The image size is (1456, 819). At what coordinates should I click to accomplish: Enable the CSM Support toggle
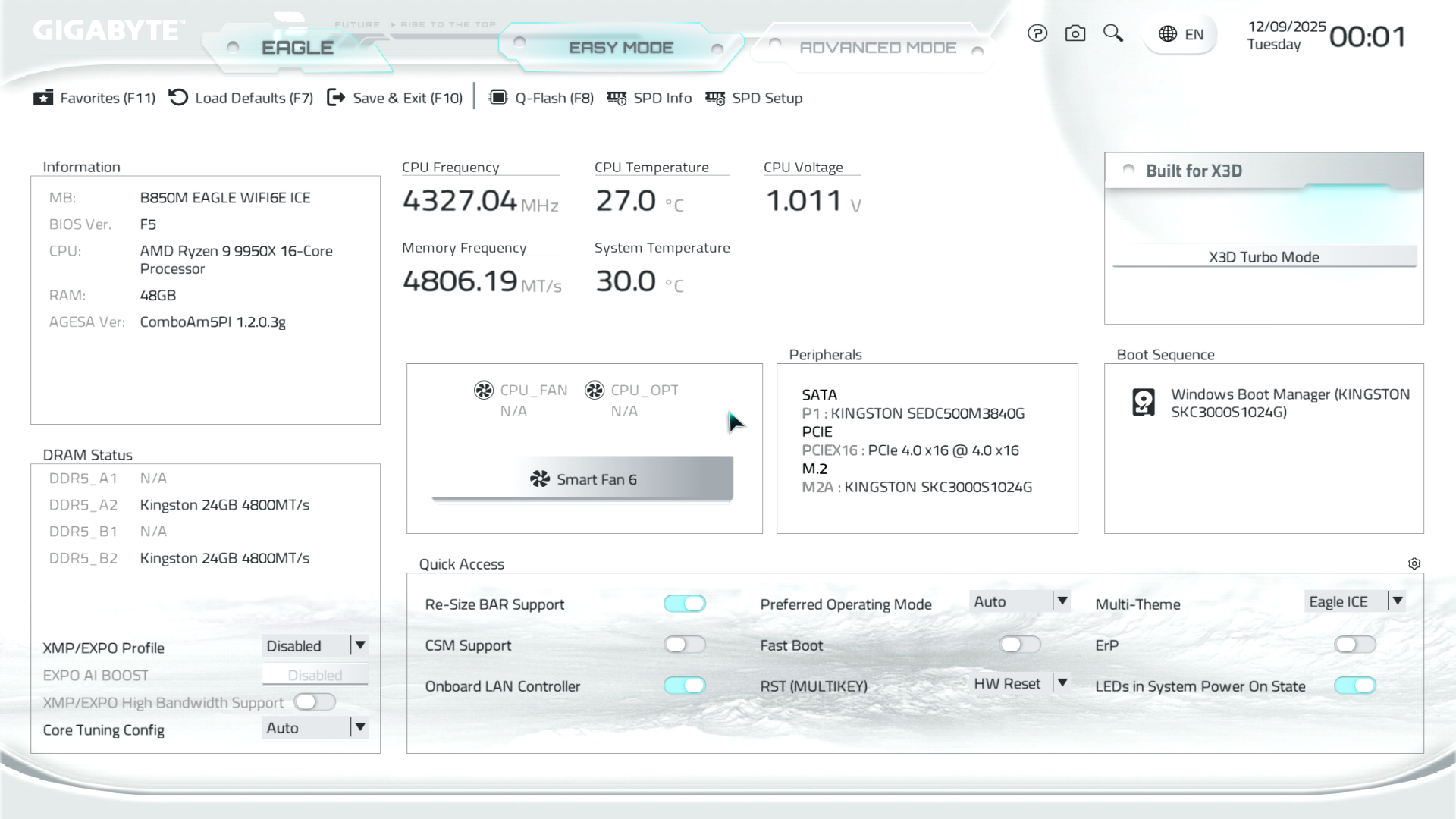(685, 645)
